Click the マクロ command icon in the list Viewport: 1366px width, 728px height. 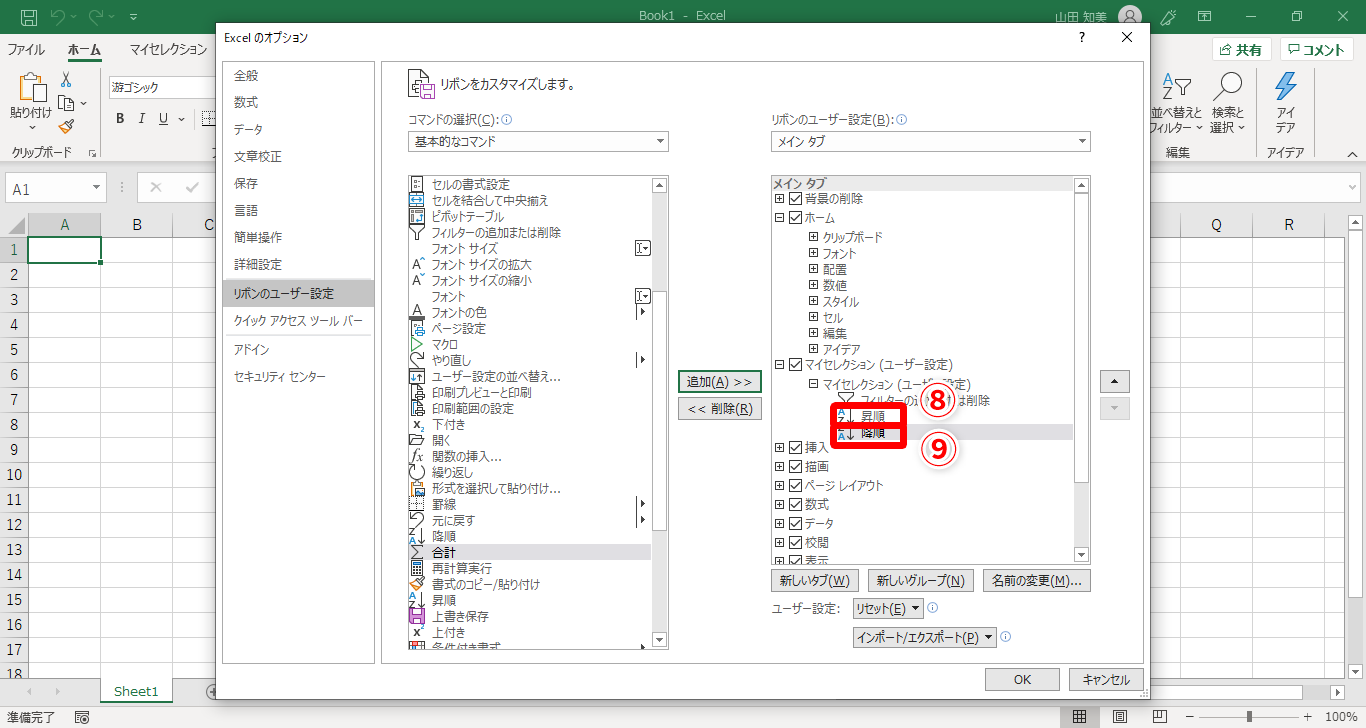coord(418,344)
